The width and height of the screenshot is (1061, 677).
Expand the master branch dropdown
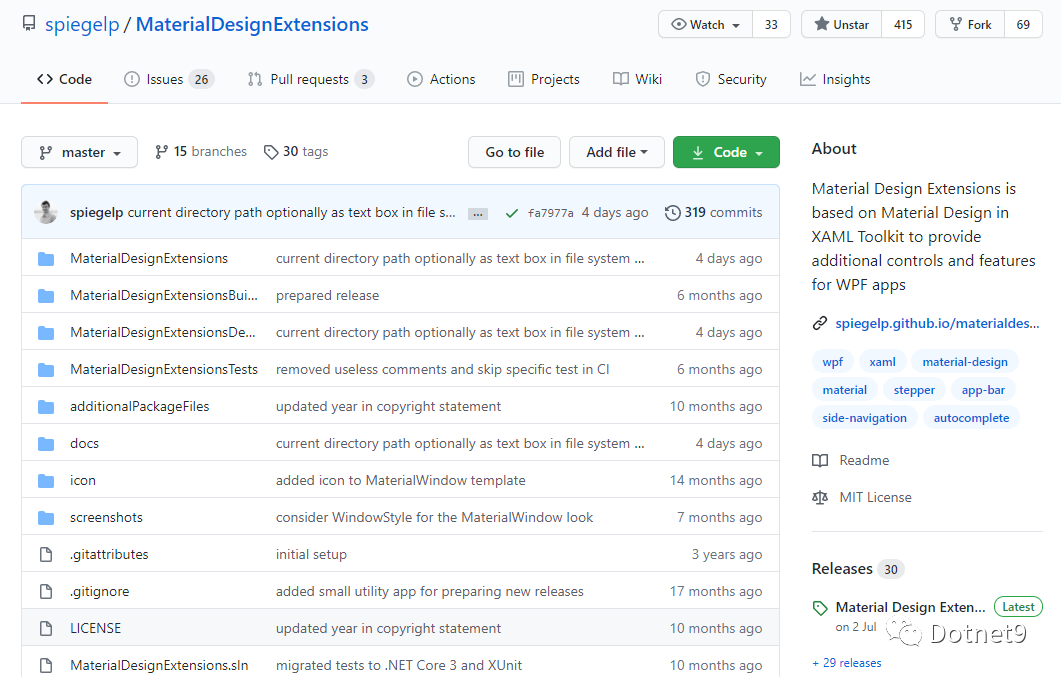tap(79, 152)
